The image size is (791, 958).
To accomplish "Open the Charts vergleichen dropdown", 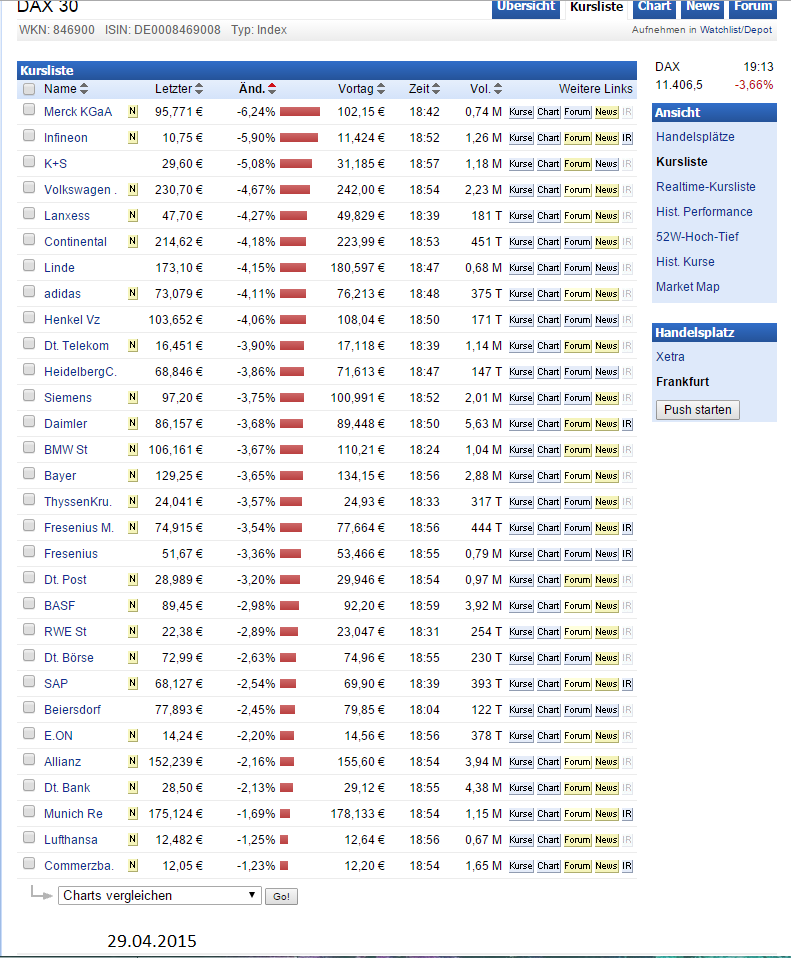I will tap(159, 896).
